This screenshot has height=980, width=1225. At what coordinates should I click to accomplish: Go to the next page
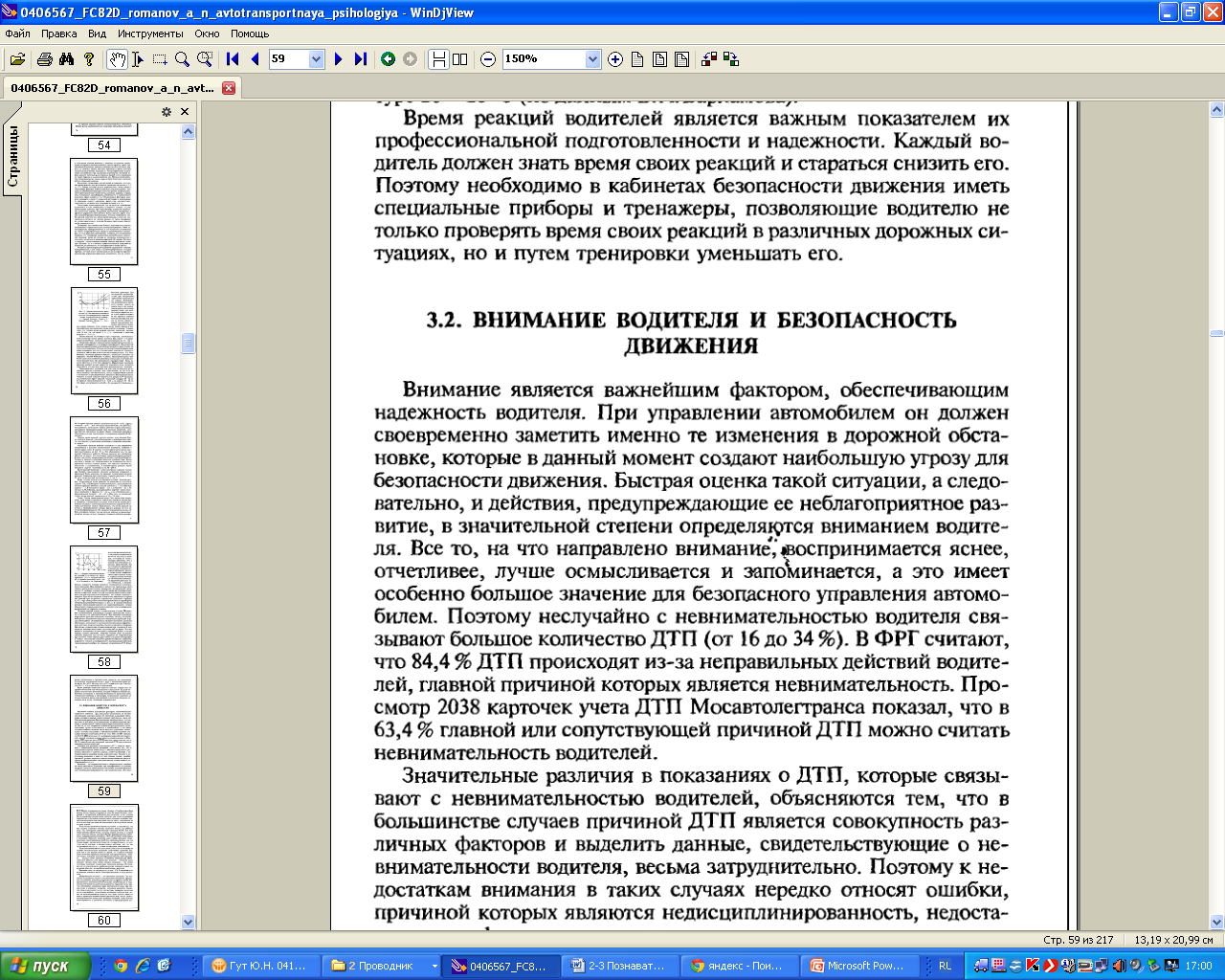click(338, 59)
